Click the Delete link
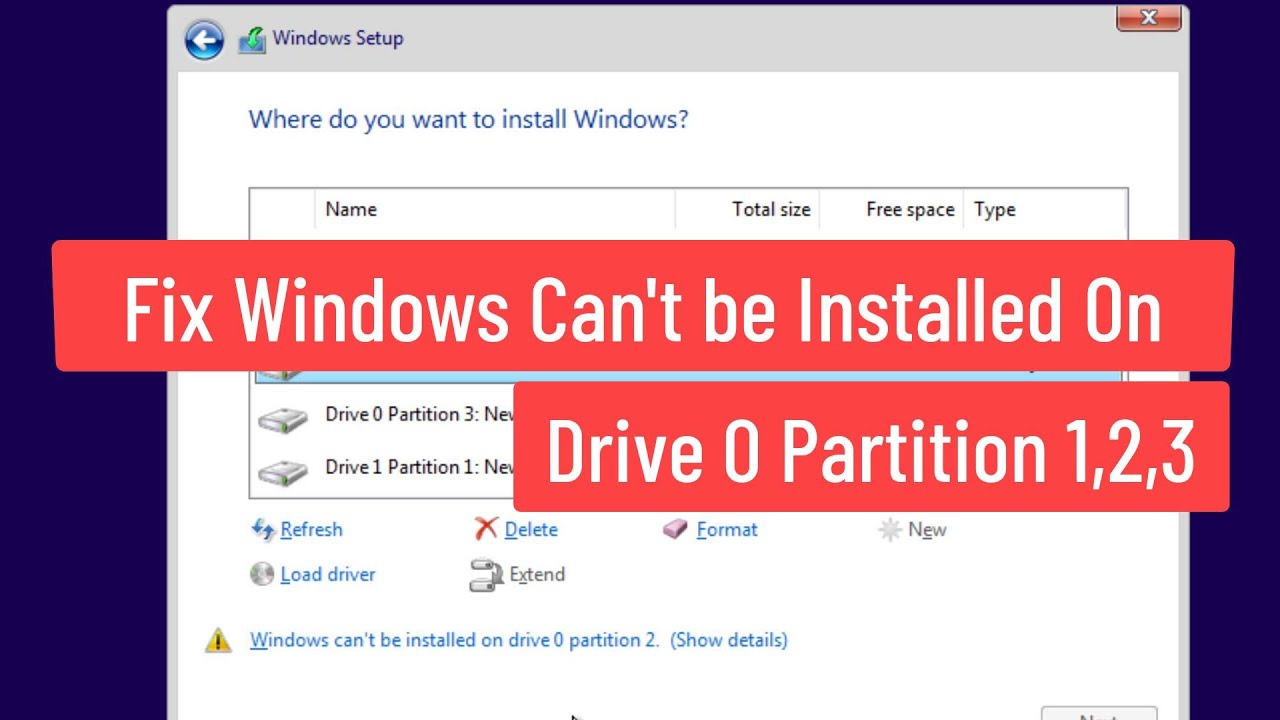This screenshot has width=1280, height=720. [x=531, y=529]
